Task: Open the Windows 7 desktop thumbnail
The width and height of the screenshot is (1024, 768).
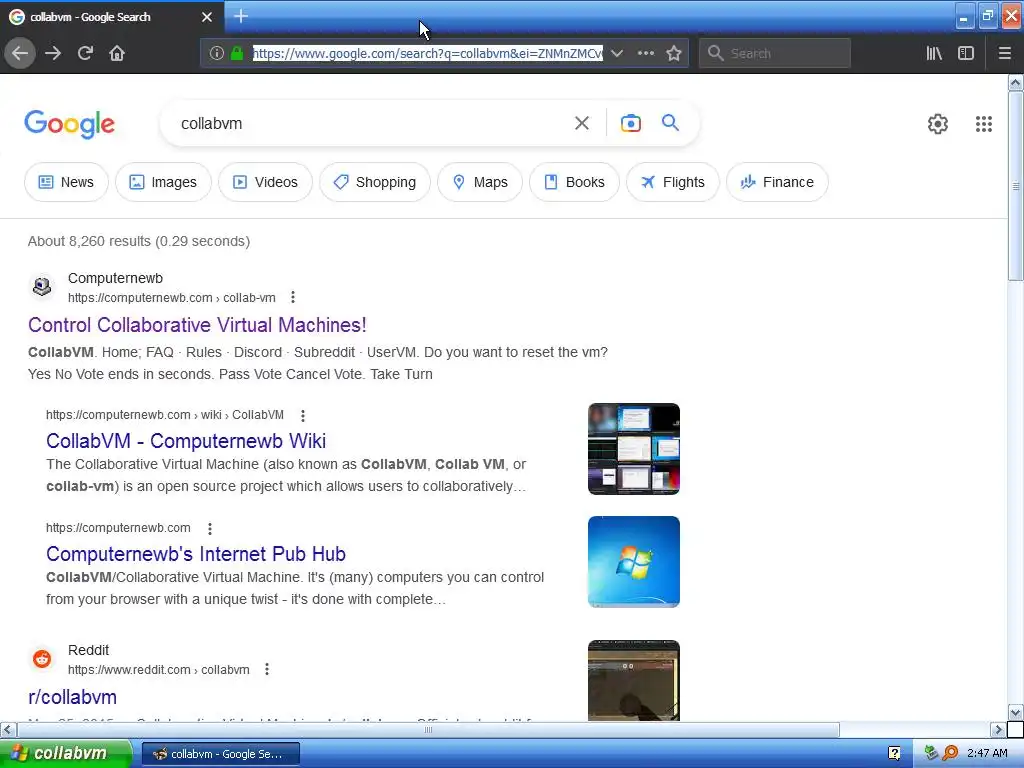Action: click(x=633, y=562)
